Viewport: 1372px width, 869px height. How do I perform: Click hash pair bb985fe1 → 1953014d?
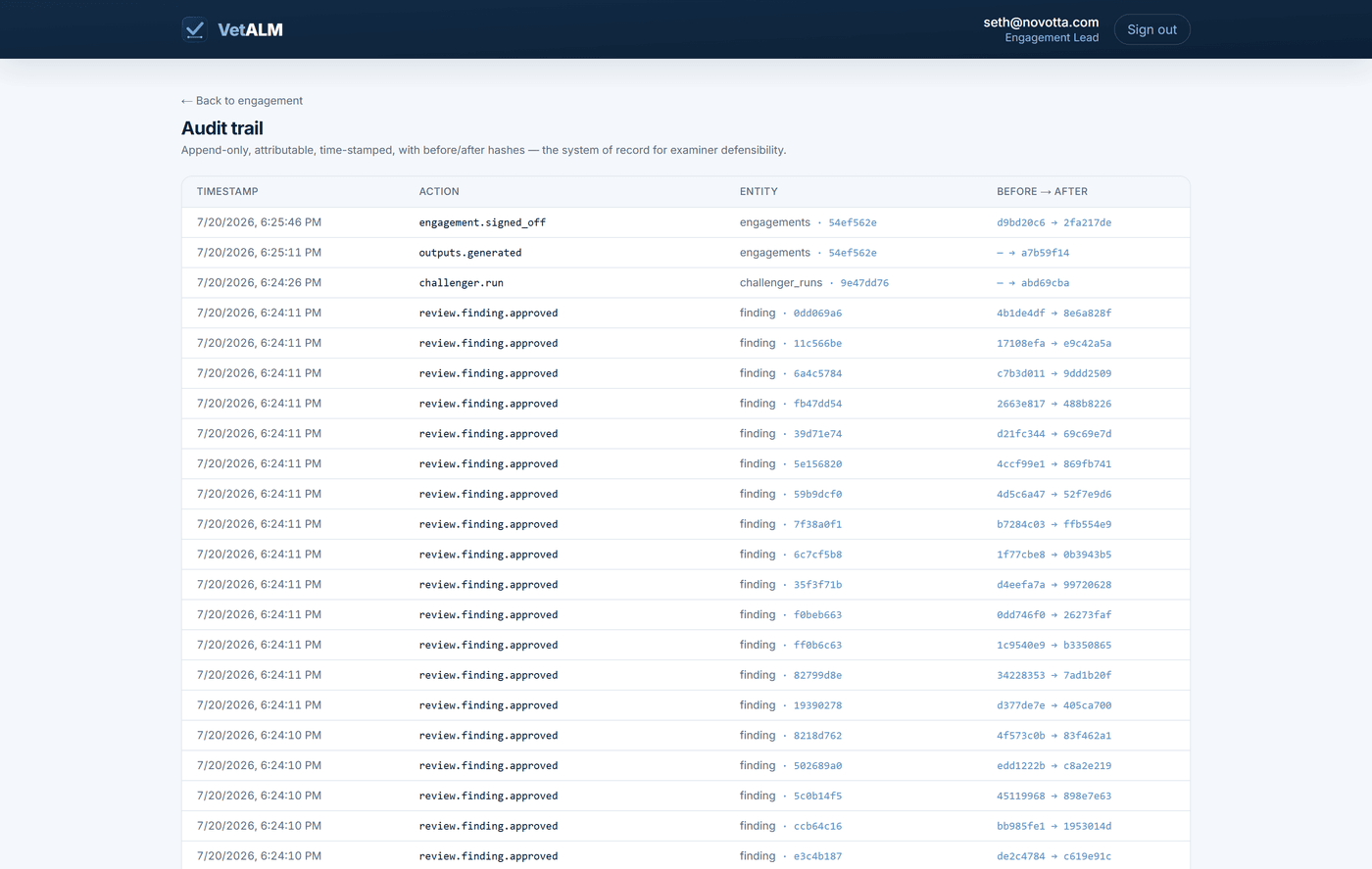(x=1053, y=826)
